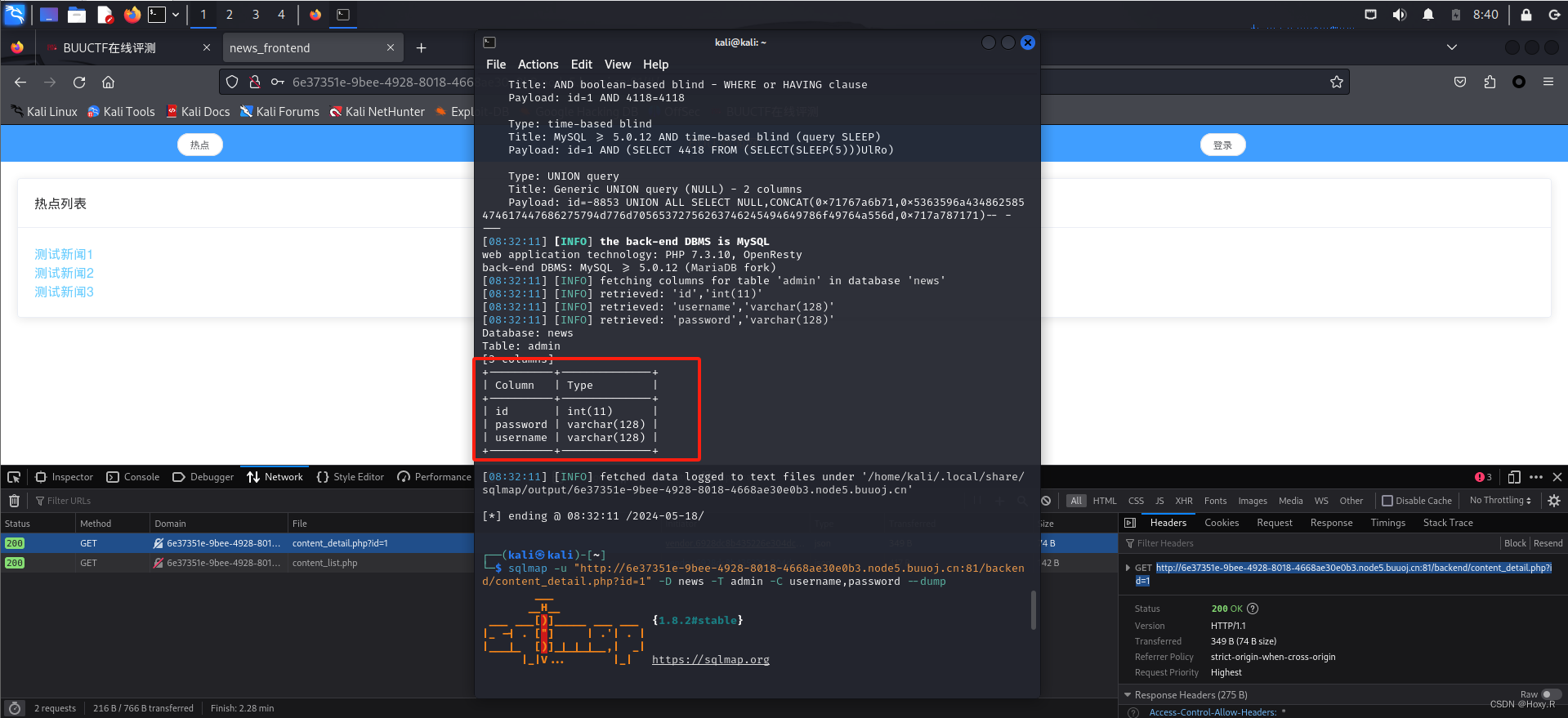
Task: Toggle the HTML request type filter
Action: click(1105, 501)
